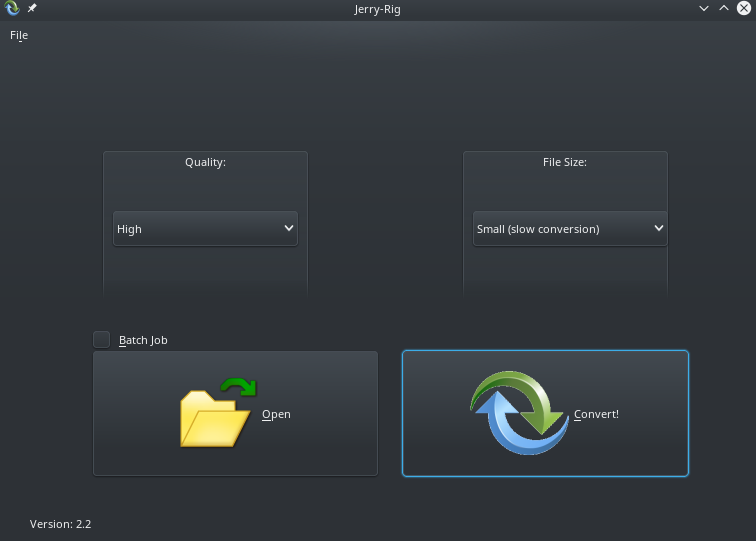Viewport: 756px width, 541px height.
Task: Toggle the pin icon in title bar
Action: [32, 9]
